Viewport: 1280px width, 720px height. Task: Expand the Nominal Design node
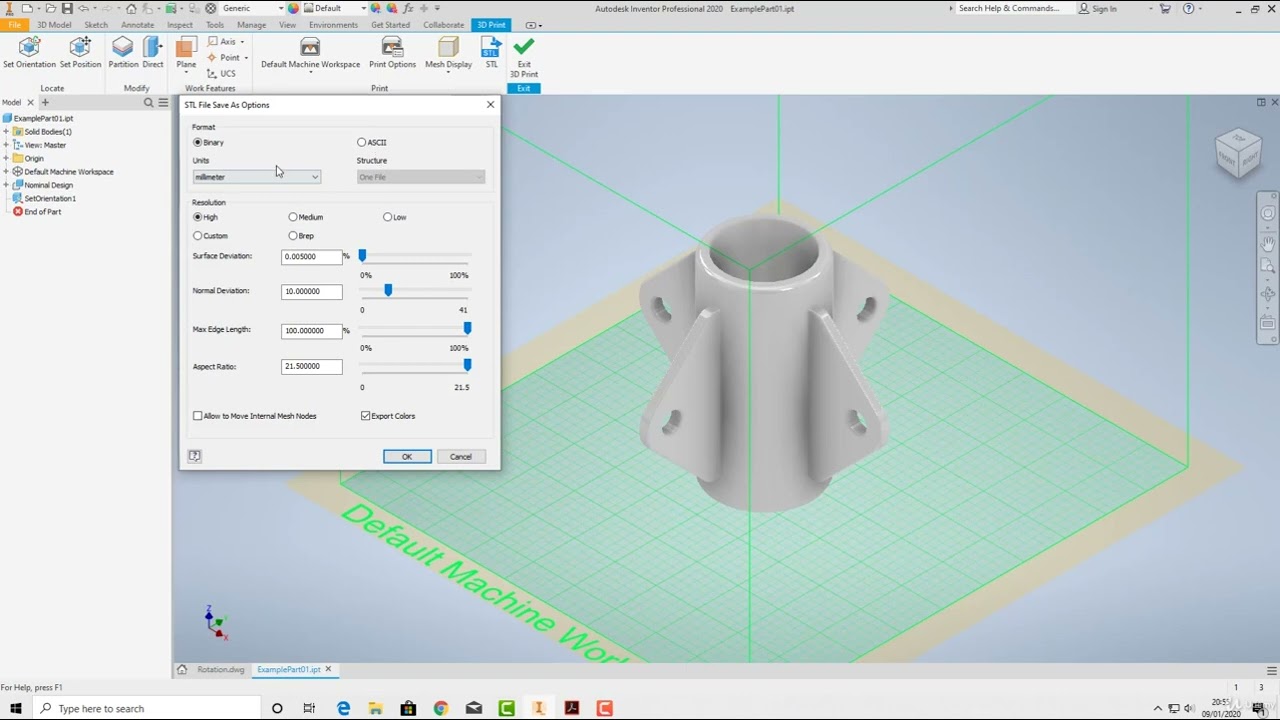(x=6, y=185)
